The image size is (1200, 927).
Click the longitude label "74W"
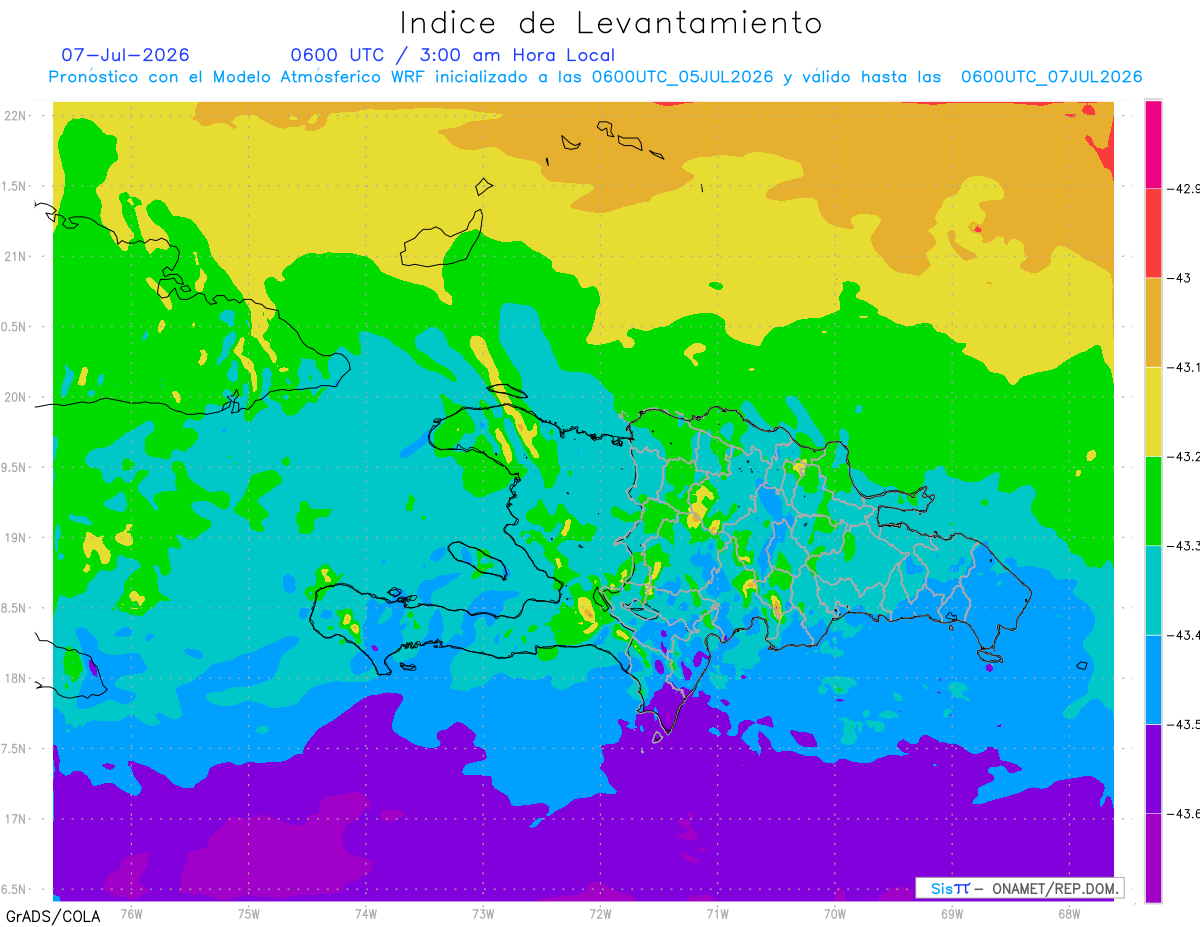point(366,913)
